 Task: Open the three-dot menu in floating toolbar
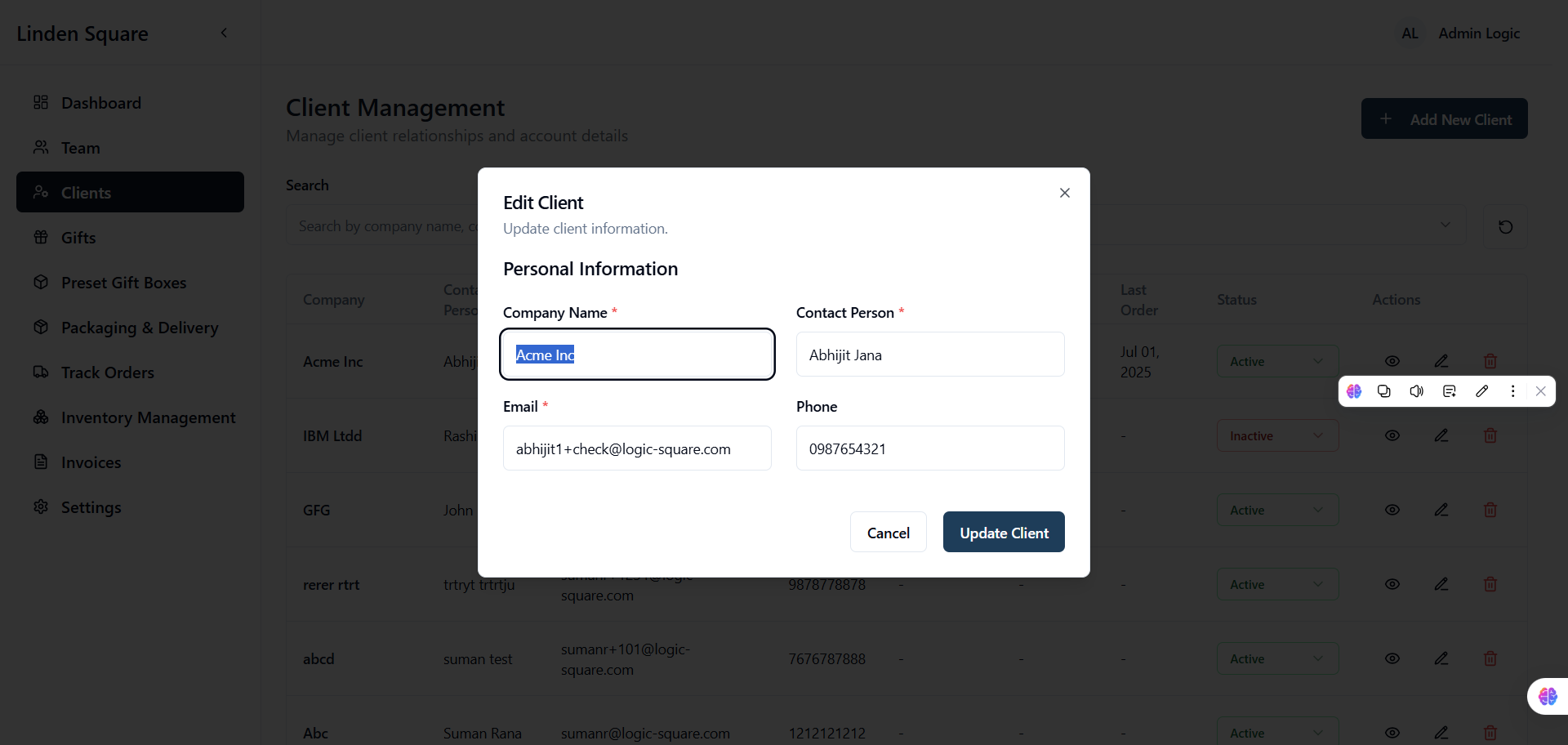[x=1512, y=391]
